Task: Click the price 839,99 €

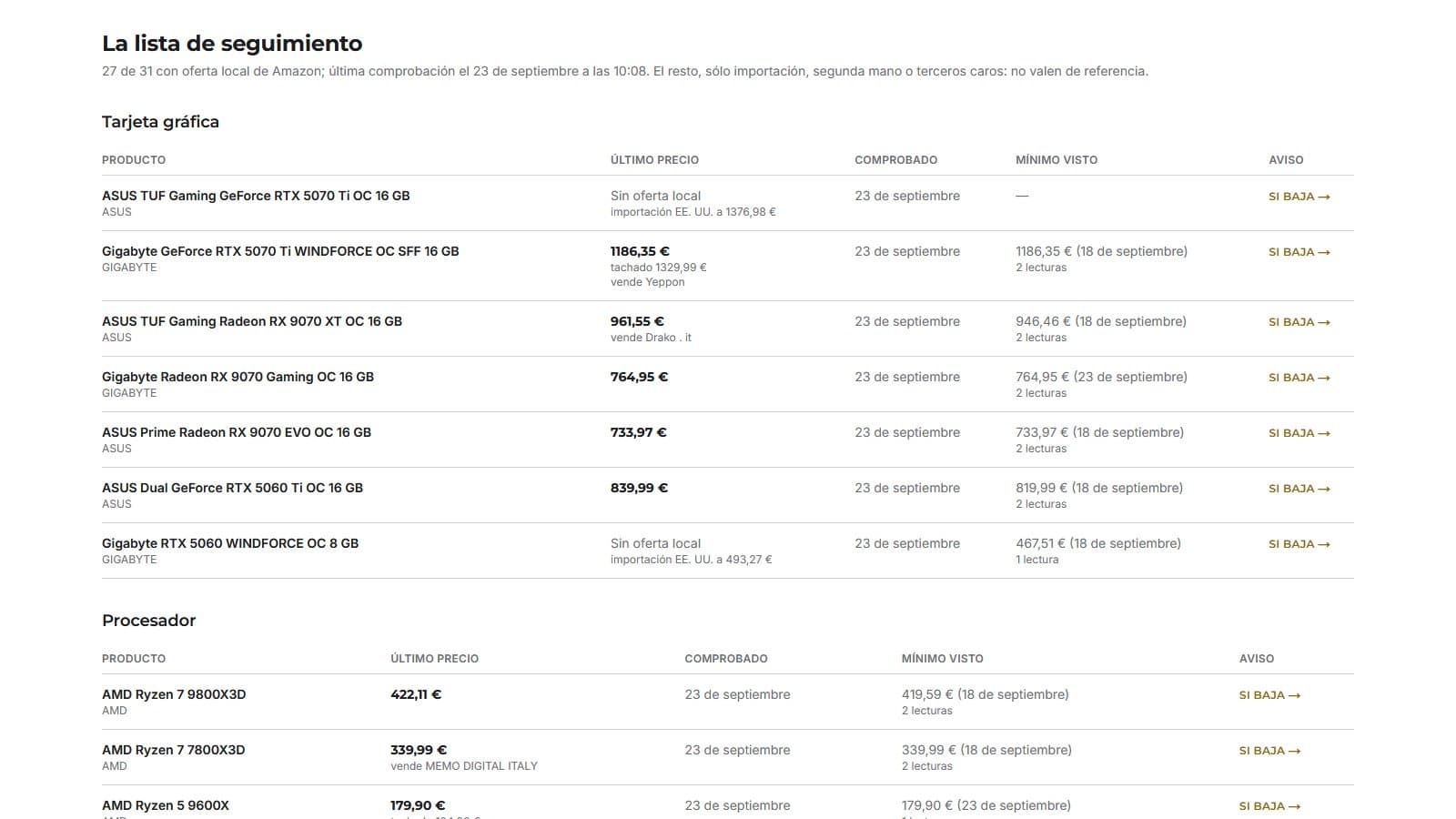Action: pos(639,488)
